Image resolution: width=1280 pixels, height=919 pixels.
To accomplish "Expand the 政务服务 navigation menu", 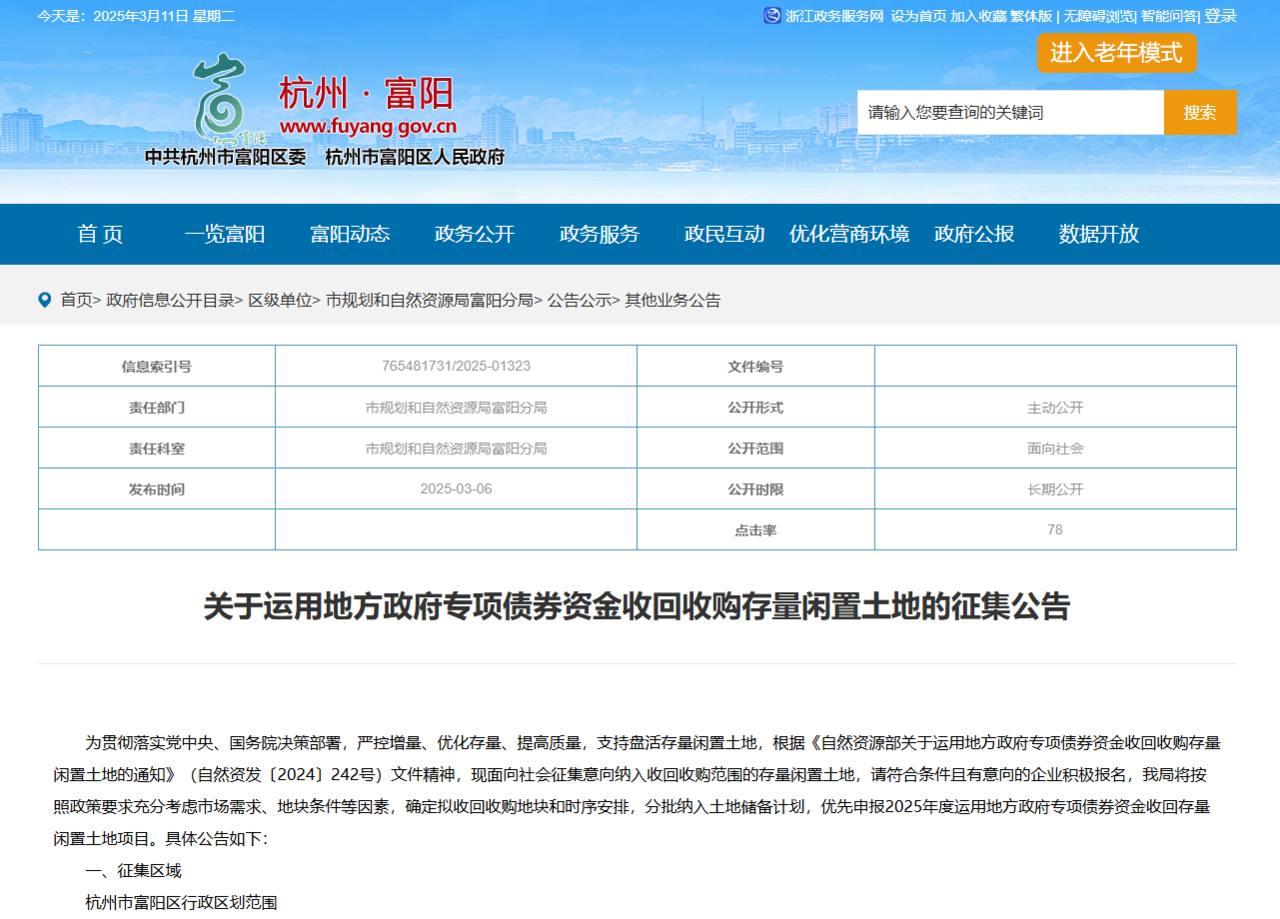I will 599,234.
